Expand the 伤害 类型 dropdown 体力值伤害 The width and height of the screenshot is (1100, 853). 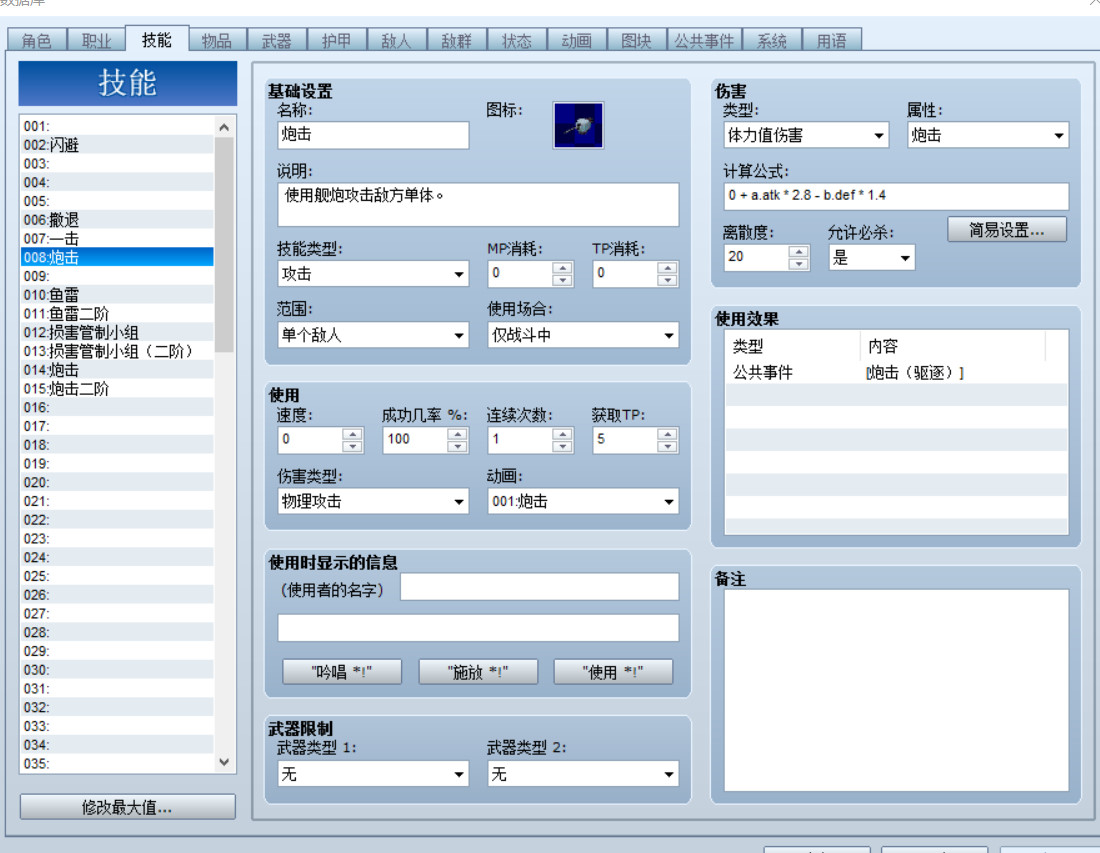tap(806, 135)
